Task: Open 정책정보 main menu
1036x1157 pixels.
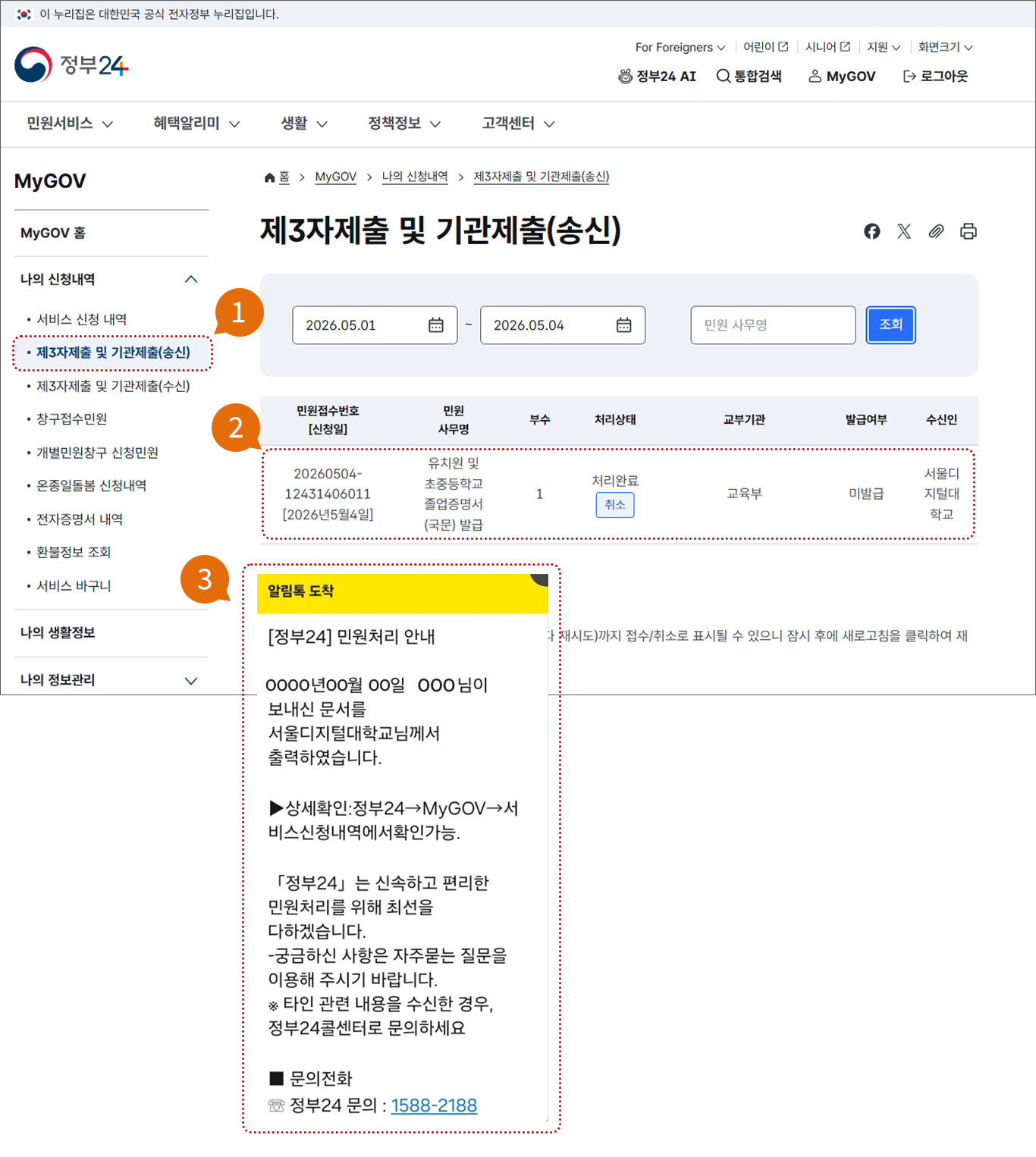Action: click(x=404, y=124)
